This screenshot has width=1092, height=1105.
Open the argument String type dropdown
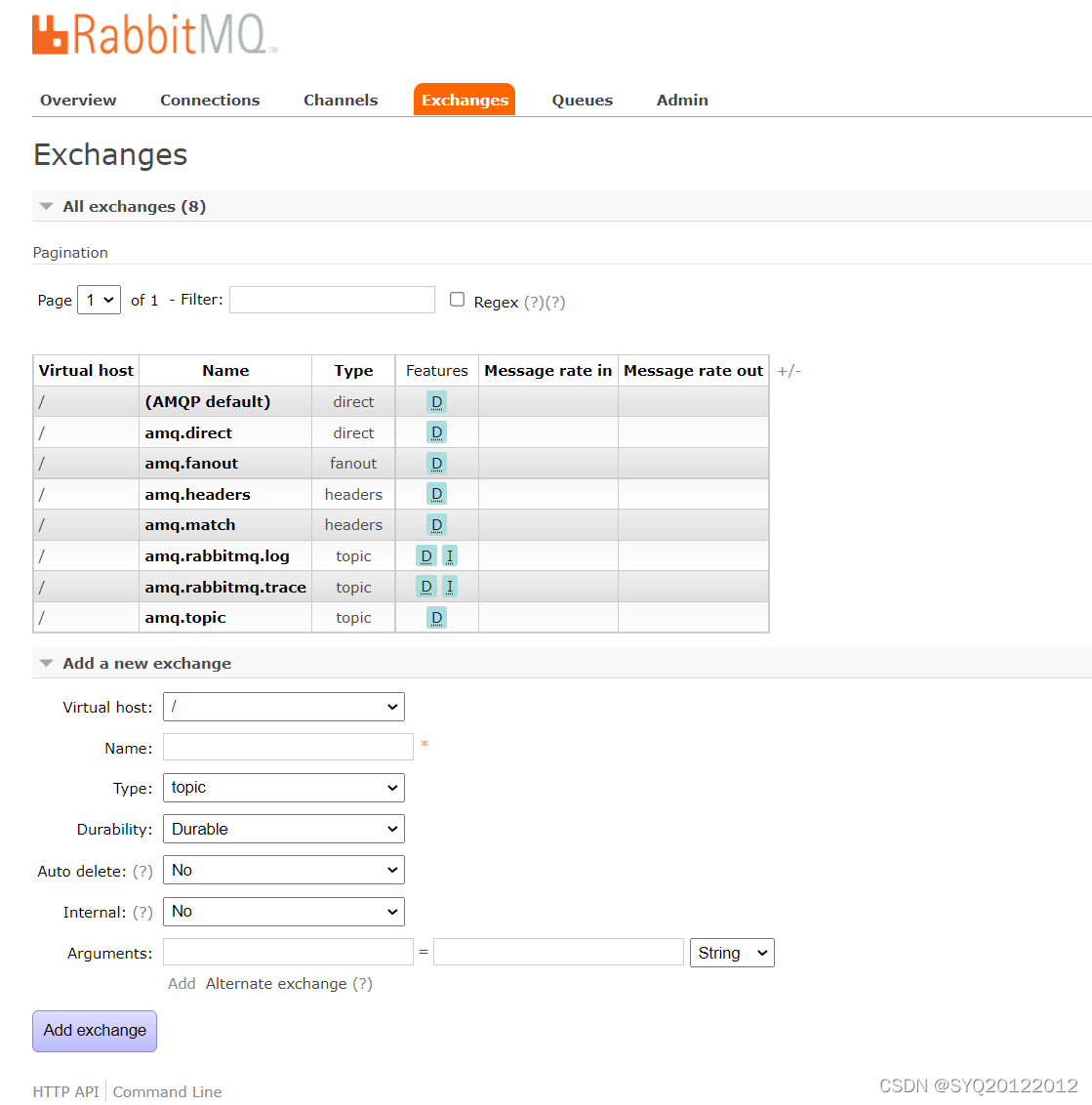click(x=732, y=953)
